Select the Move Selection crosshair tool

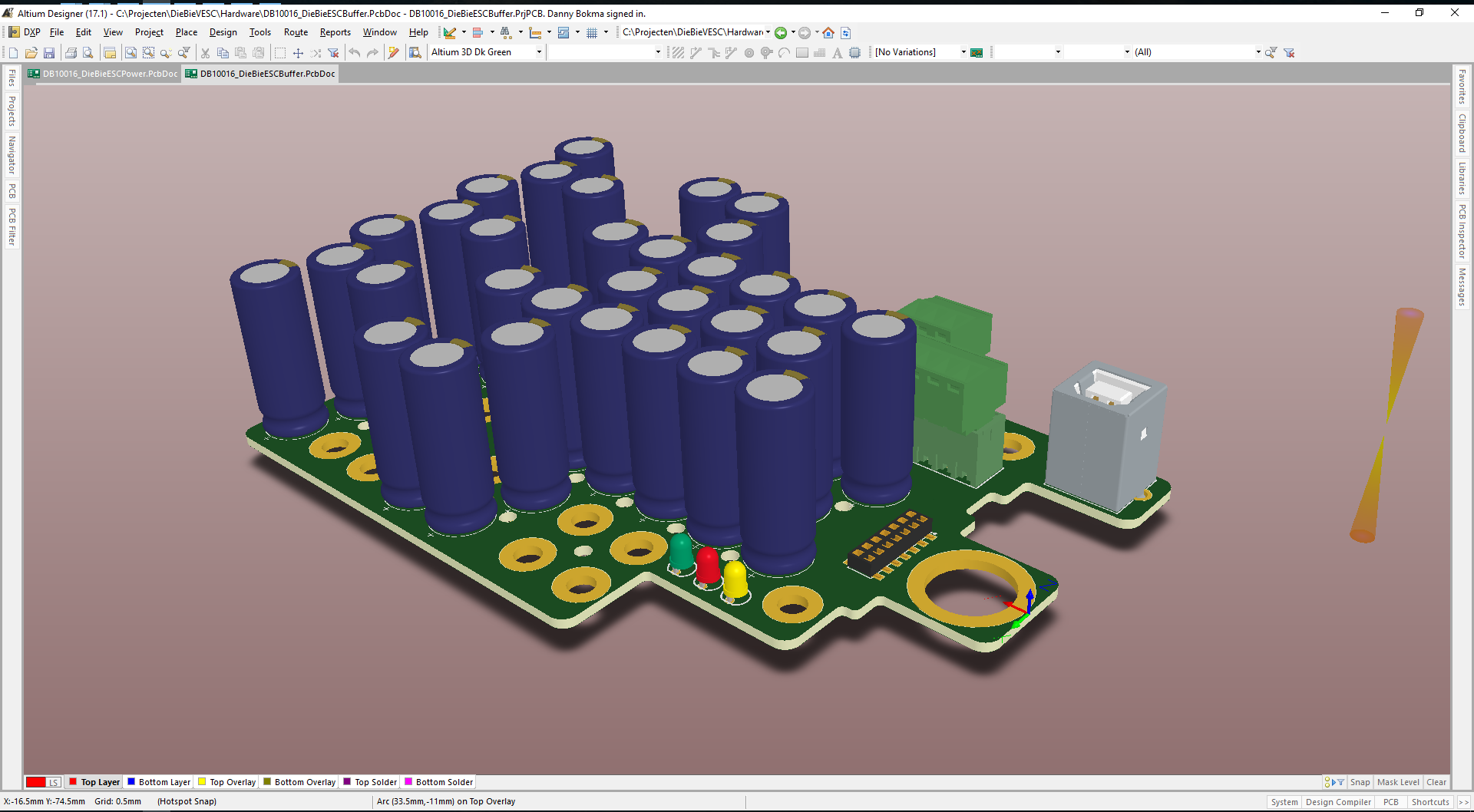(x=298, y=53)
